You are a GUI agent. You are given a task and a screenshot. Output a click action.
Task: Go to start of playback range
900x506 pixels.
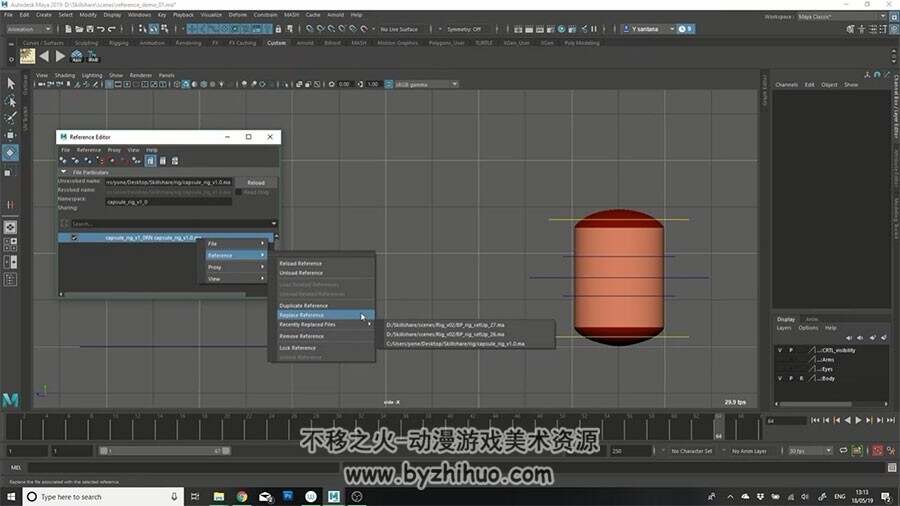[815, 421]
